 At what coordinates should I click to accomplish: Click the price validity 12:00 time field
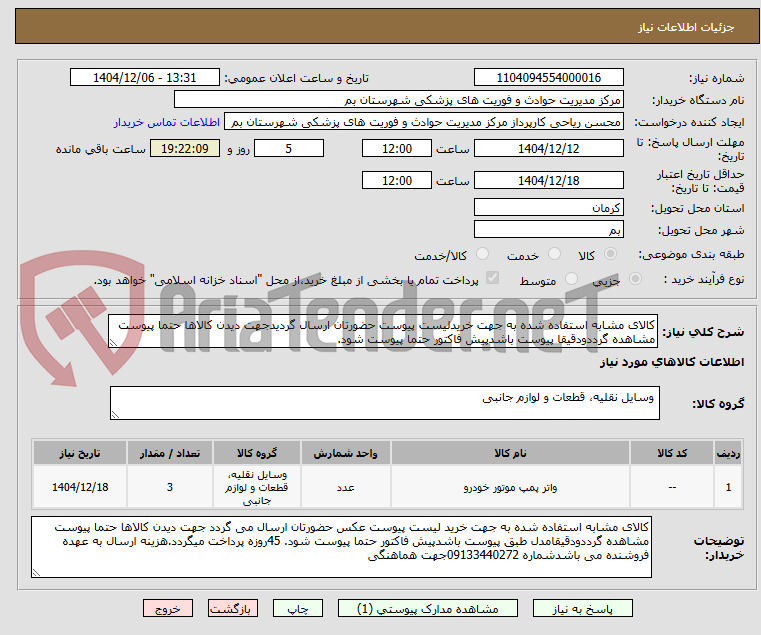click(x=397, y=181)
